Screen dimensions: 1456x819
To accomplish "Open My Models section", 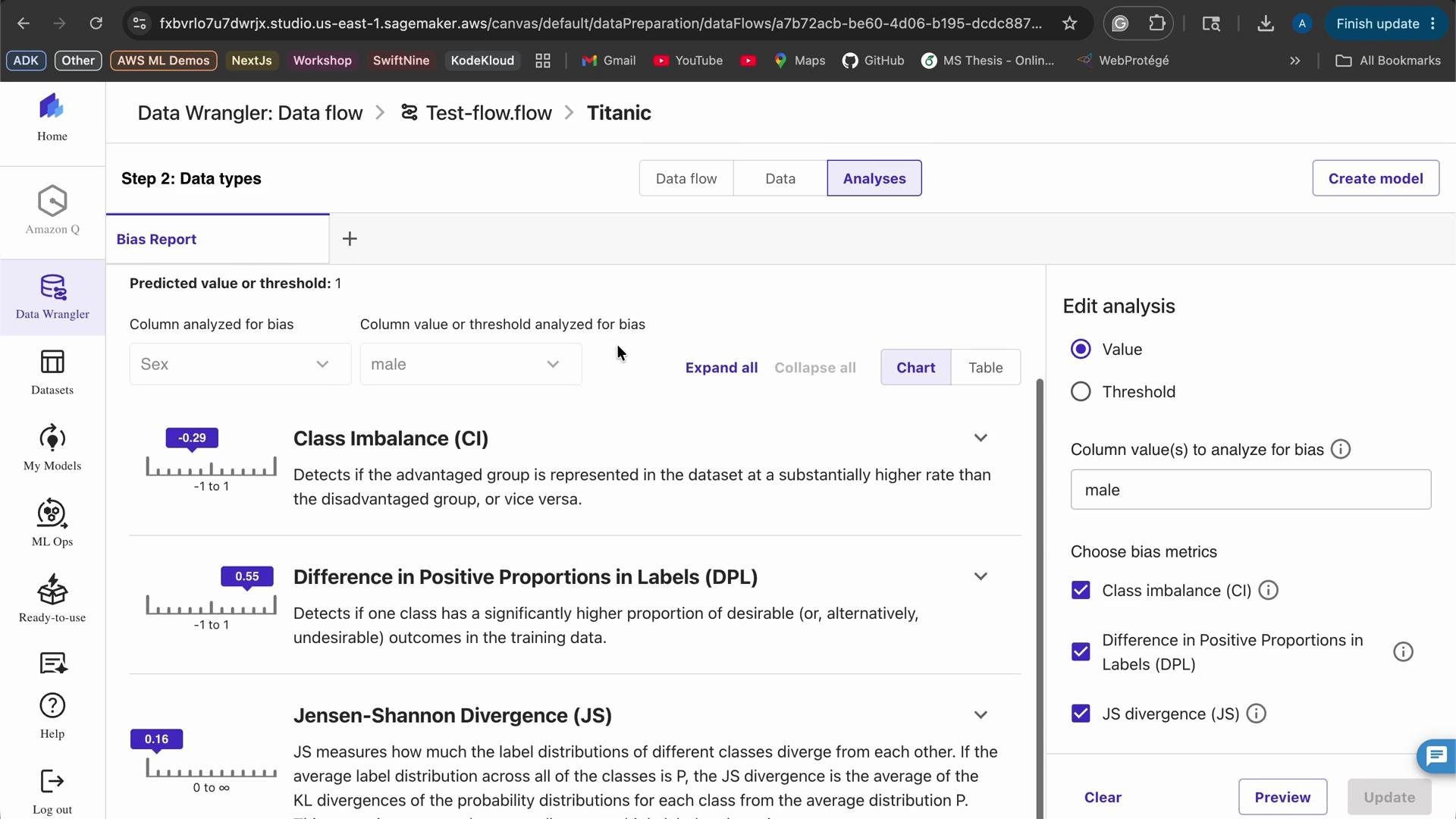I will (52, 448).
